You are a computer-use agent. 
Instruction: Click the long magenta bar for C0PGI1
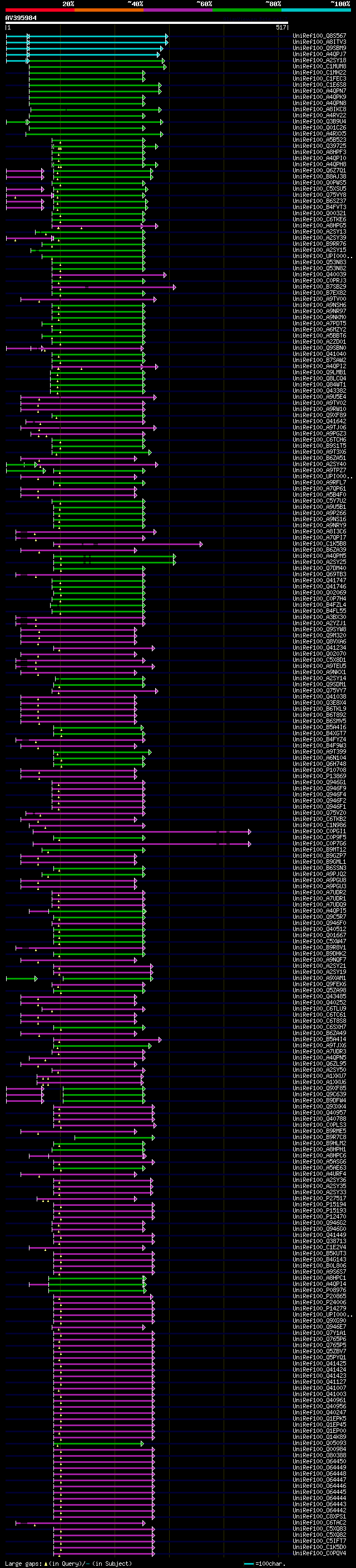tap(142, 831)
